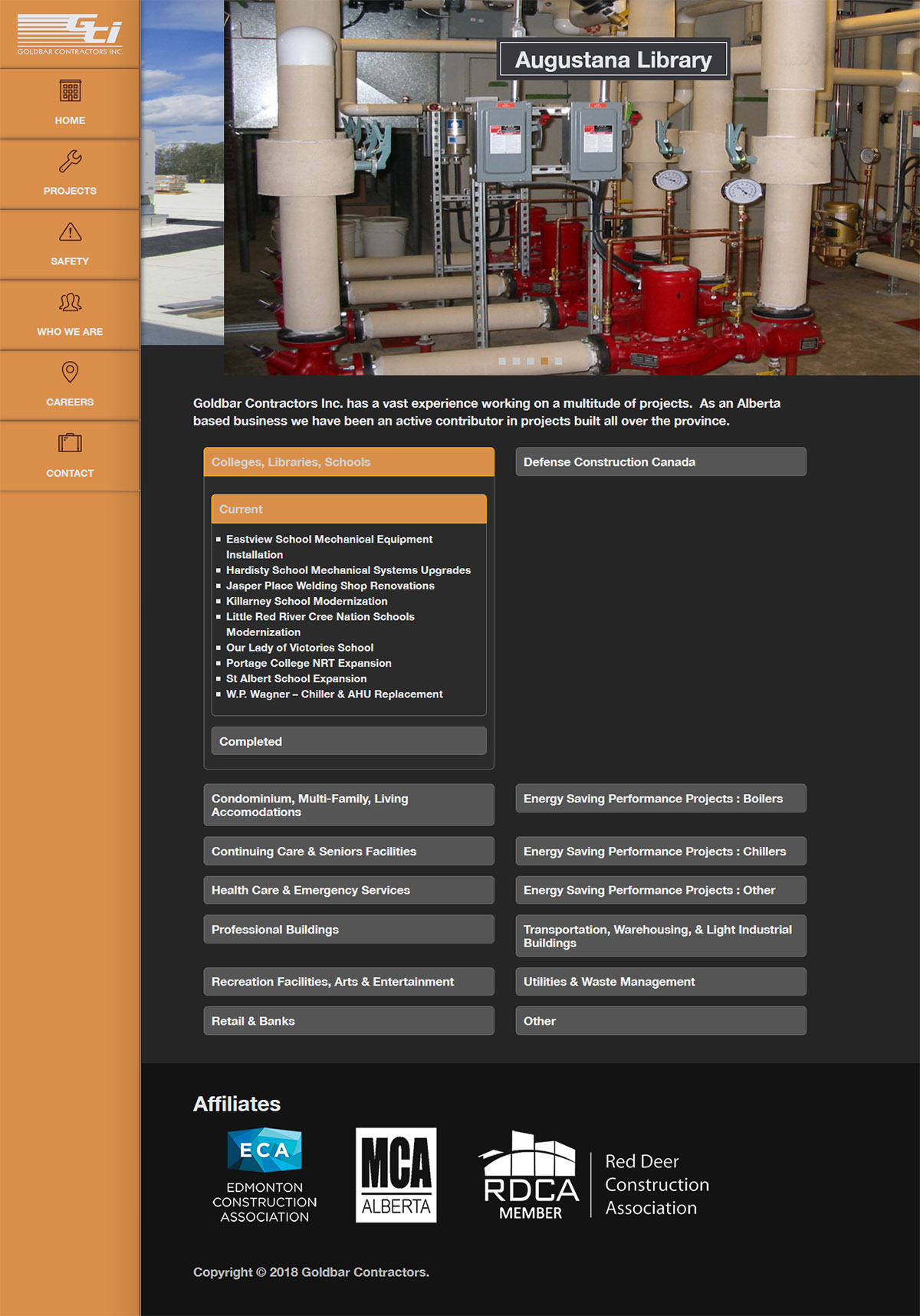Click the Goldbar Contractors logo
This screenshot has width=920, height=1316.
[x=70, y=34]
